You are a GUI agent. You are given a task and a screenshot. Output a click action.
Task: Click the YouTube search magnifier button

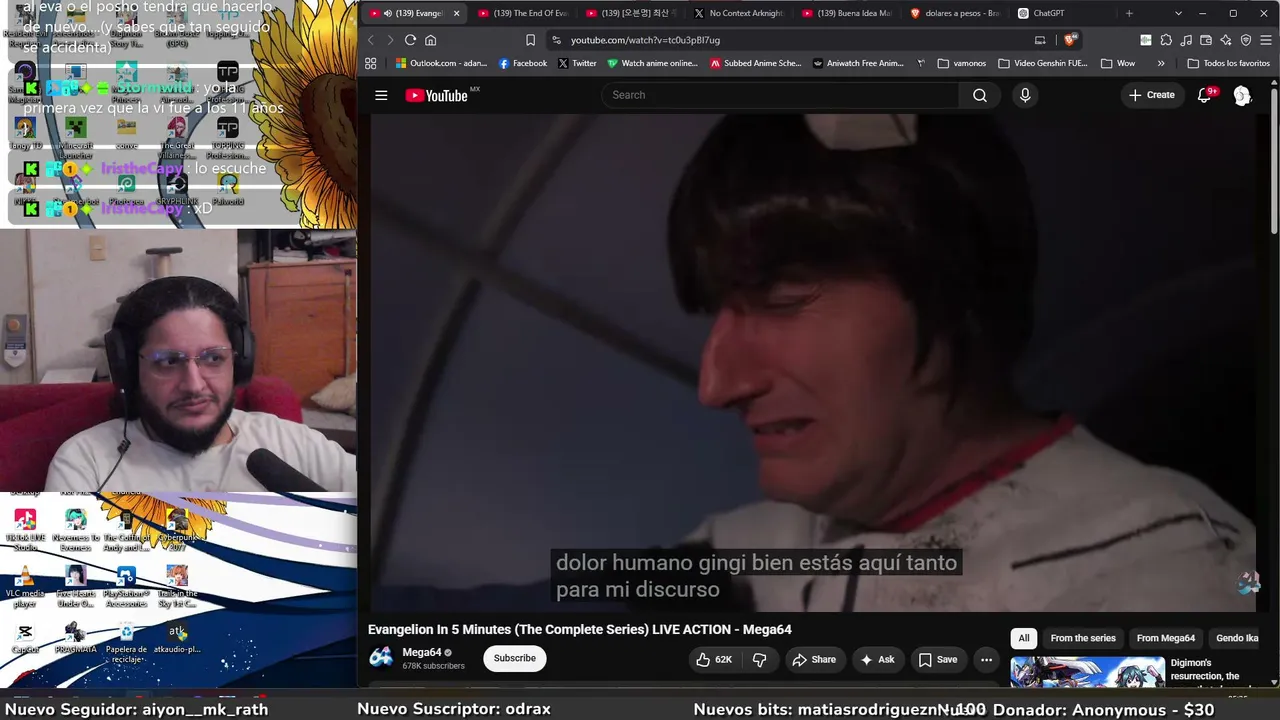pyautogui.click(x=980, y=95)
